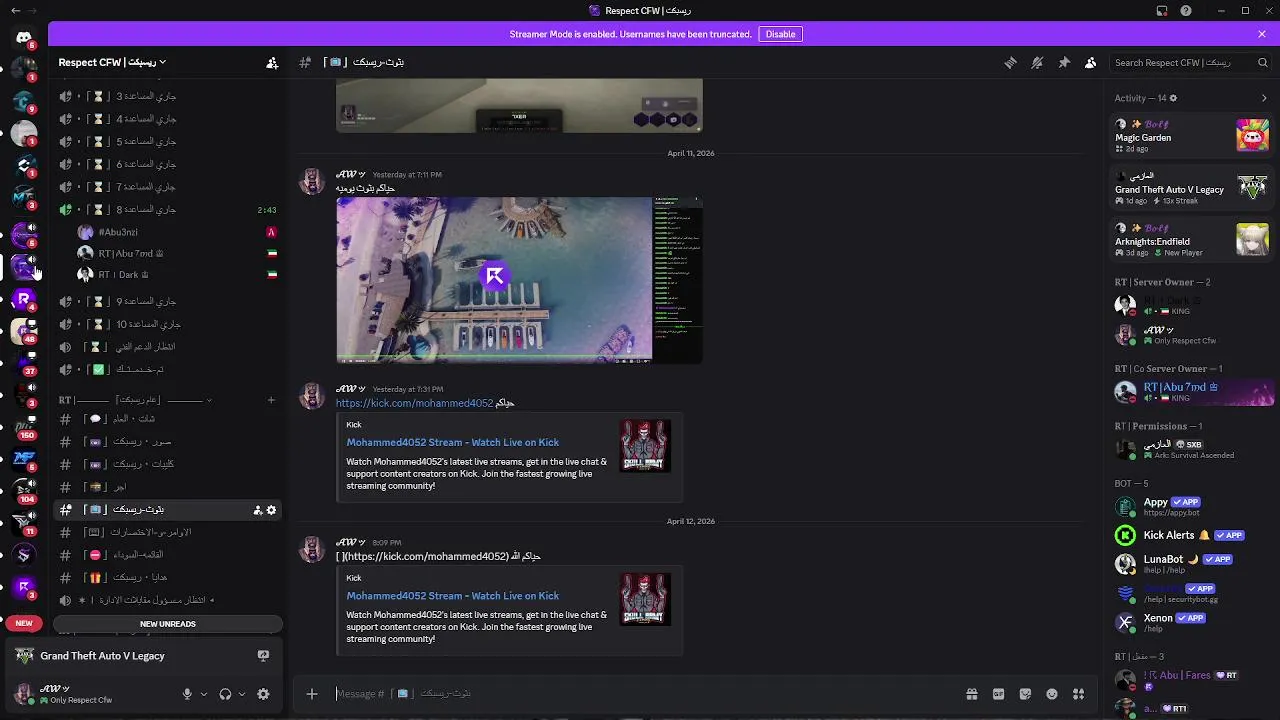Open own user avatar in bottom panel
The height and width of the screenshot is (720, 1280).
pos(22,693)
